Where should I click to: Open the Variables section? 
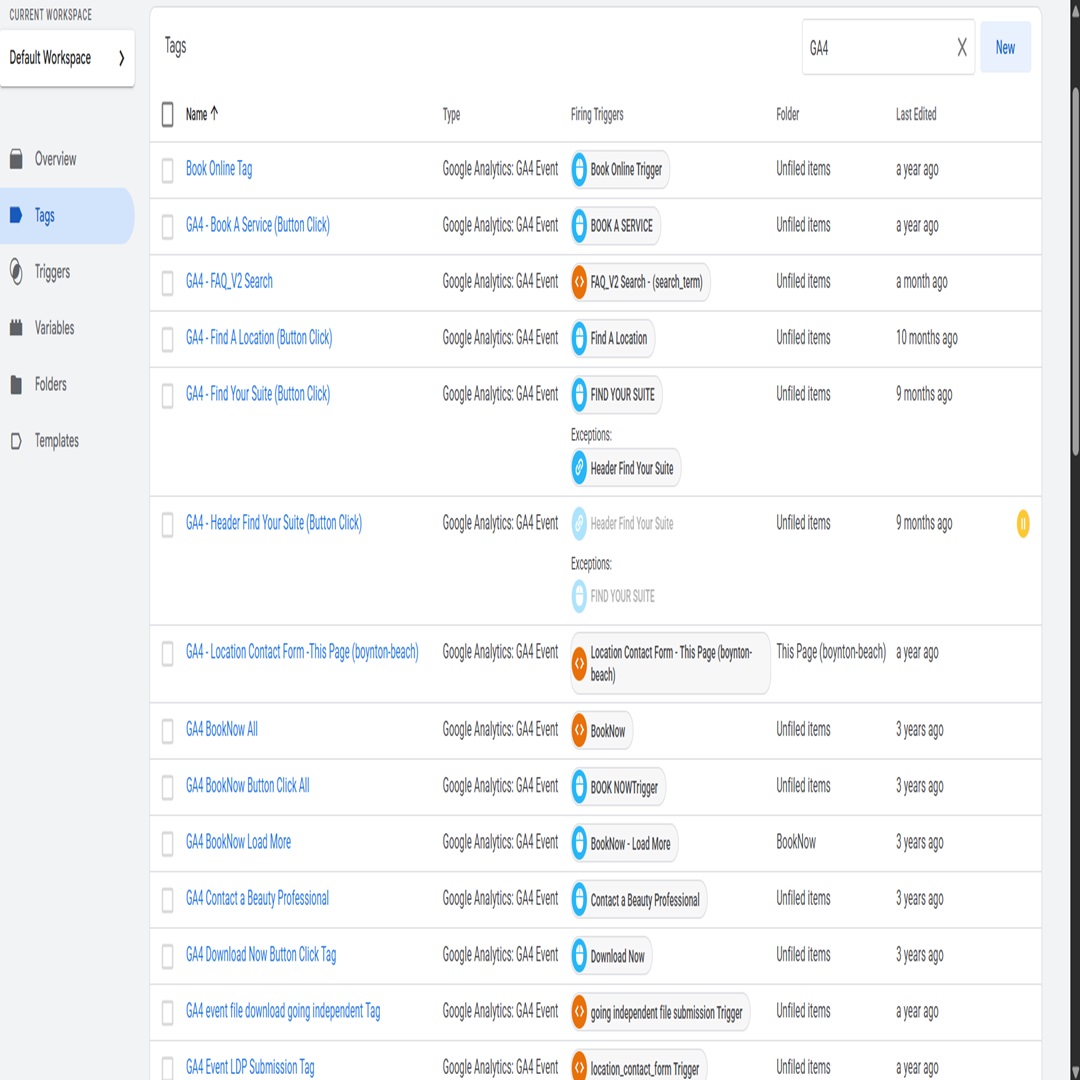(x=55, y=327)
